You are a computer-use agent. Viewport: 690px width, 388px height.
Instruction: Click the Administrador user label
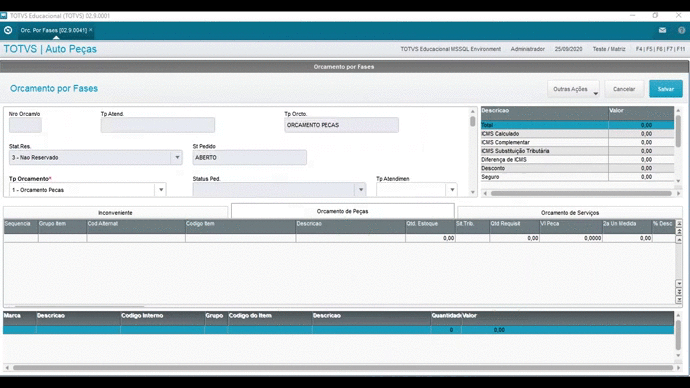pyautogui.click(x=528, y=49)
